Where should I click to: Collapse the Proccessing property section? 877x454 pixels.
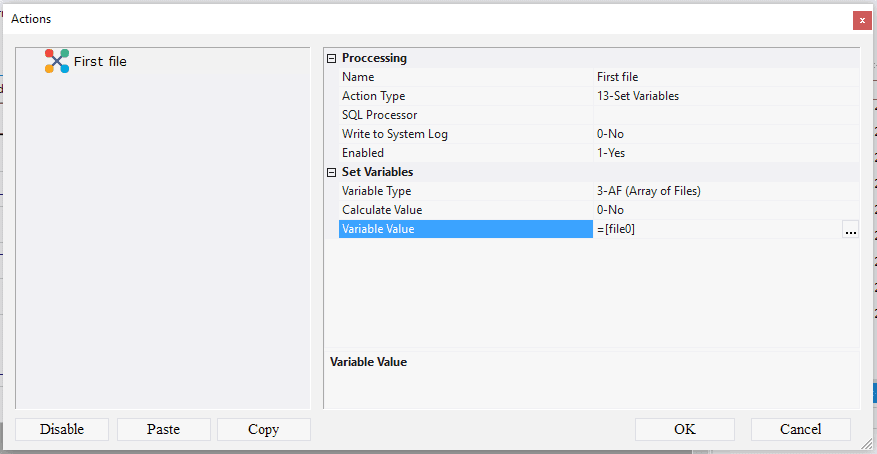332,58
